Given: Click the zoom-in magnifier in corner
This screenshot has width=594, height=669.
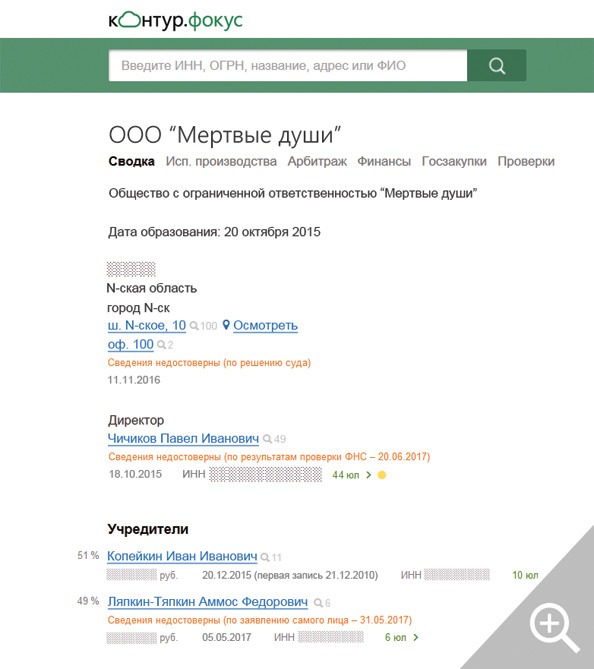Looking at the screenshot, I should 554,626.
